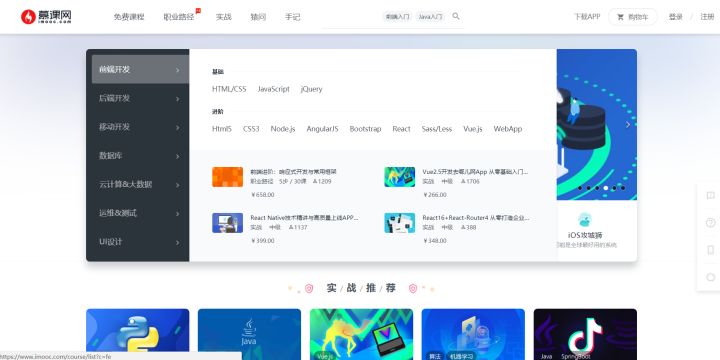This screenshot has width=720, height=360.
Task: Click the 前端入门 search tag
Action: point(398,17)
